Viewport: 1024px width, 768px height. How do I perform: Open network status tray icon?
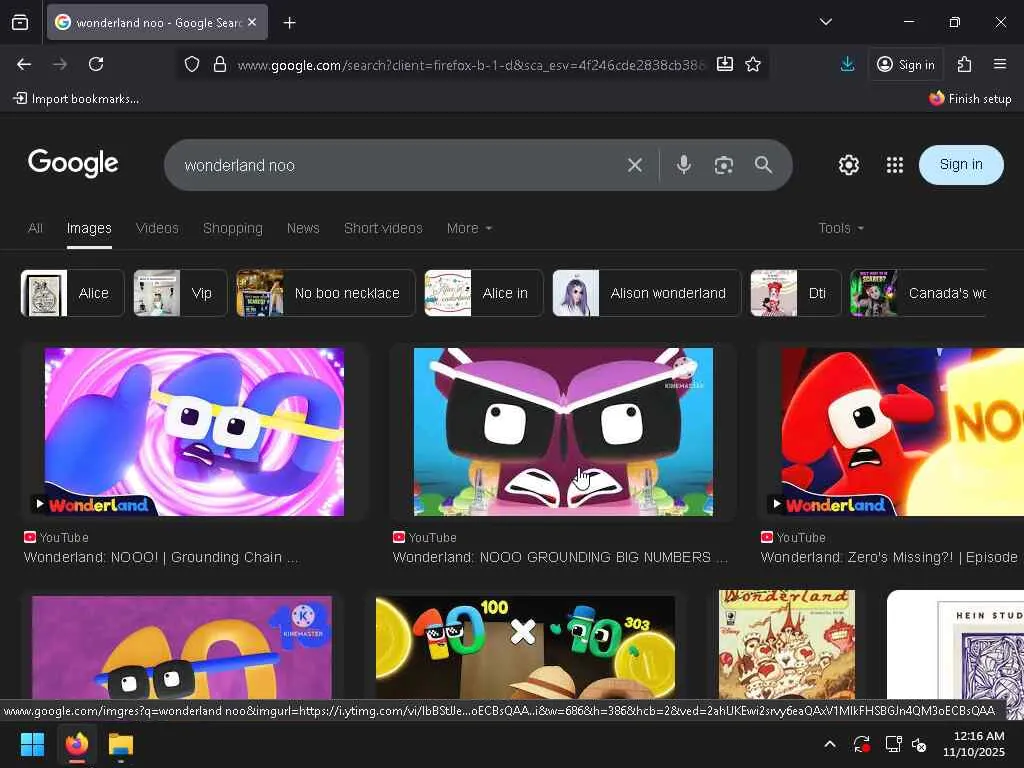coord(893,744)
